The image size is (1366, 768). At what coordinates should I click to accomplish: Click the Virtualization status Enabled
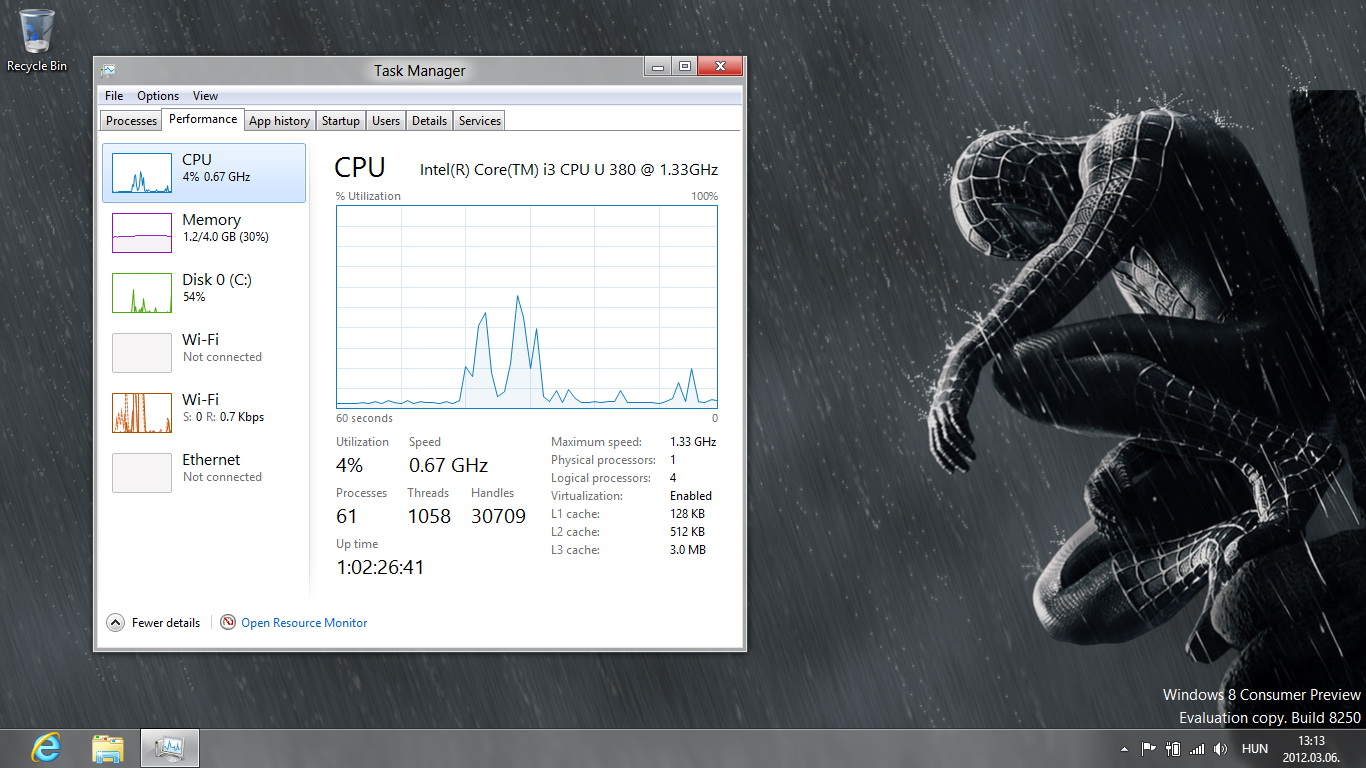[x=691, y=496]
